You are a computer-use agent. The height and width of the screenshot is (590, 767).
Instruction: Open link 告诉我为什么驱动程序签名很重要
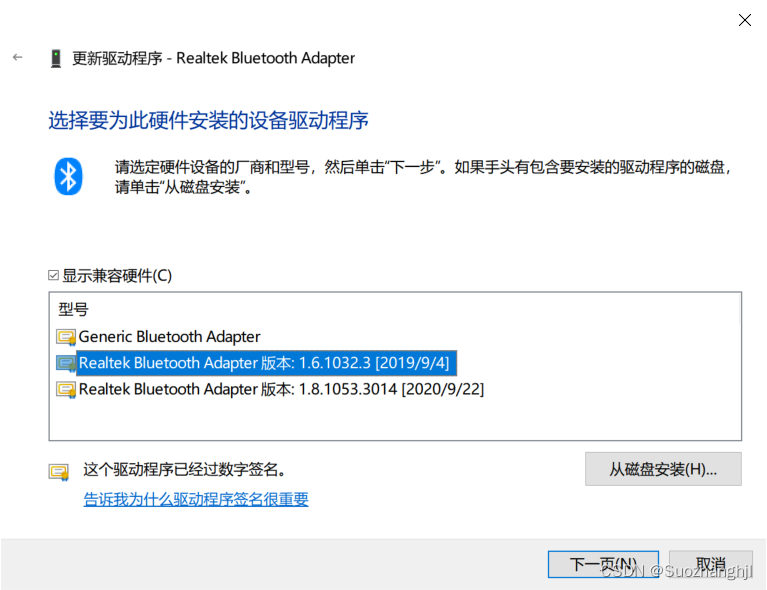(196, 499)
